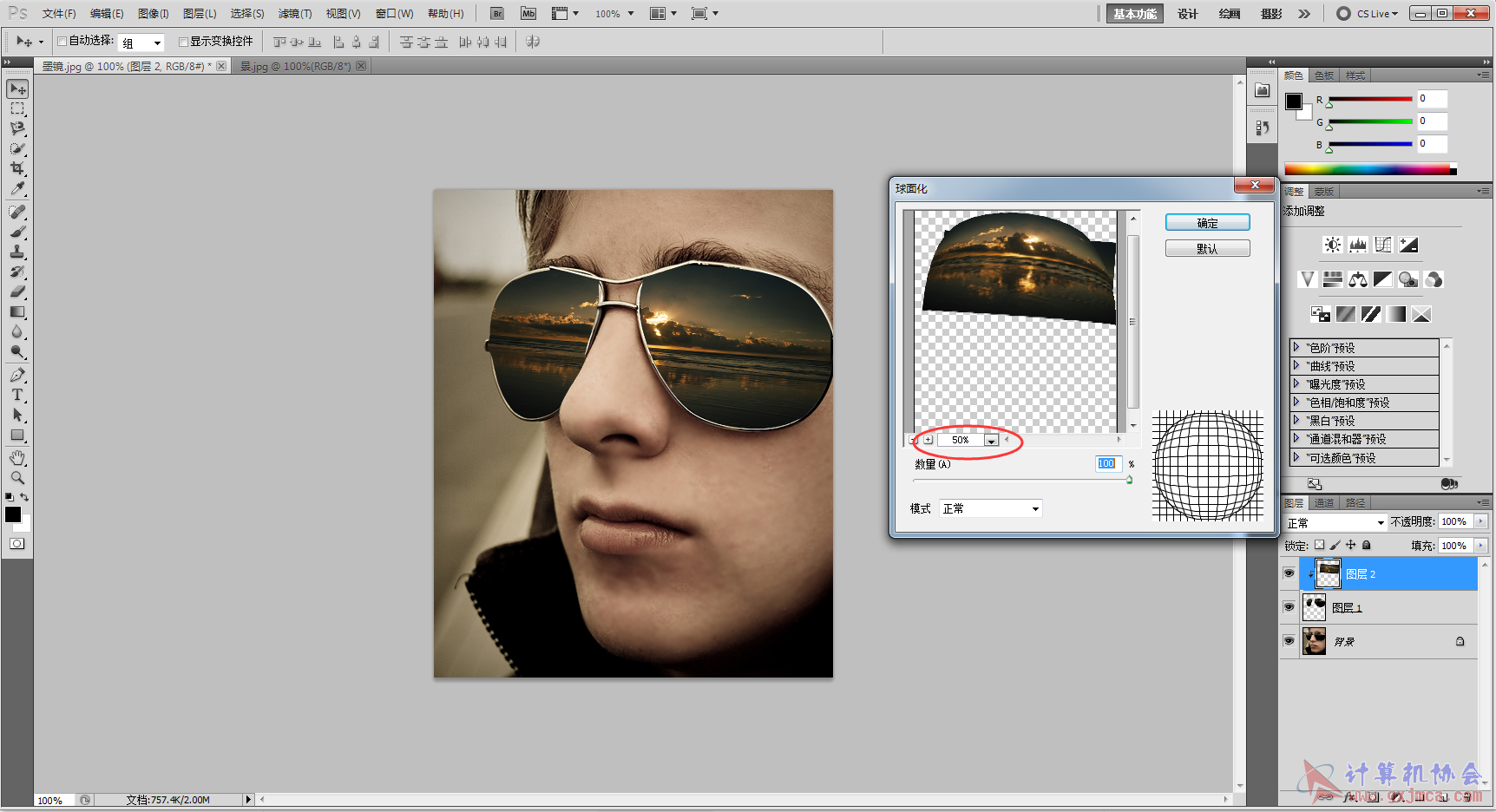Select the 基本功能 workspace button

click(1135, 14)
